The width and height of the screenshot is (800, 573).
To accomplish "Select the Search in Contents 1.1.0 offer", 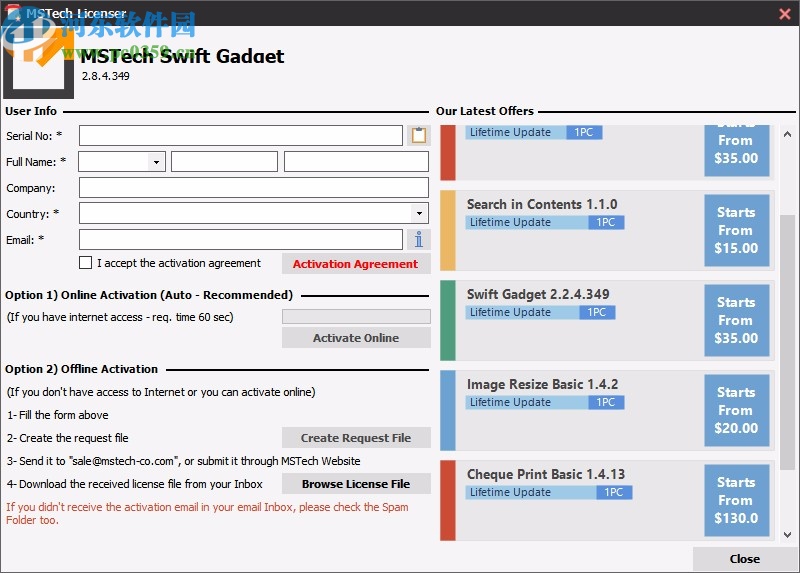I will point(607,231).
